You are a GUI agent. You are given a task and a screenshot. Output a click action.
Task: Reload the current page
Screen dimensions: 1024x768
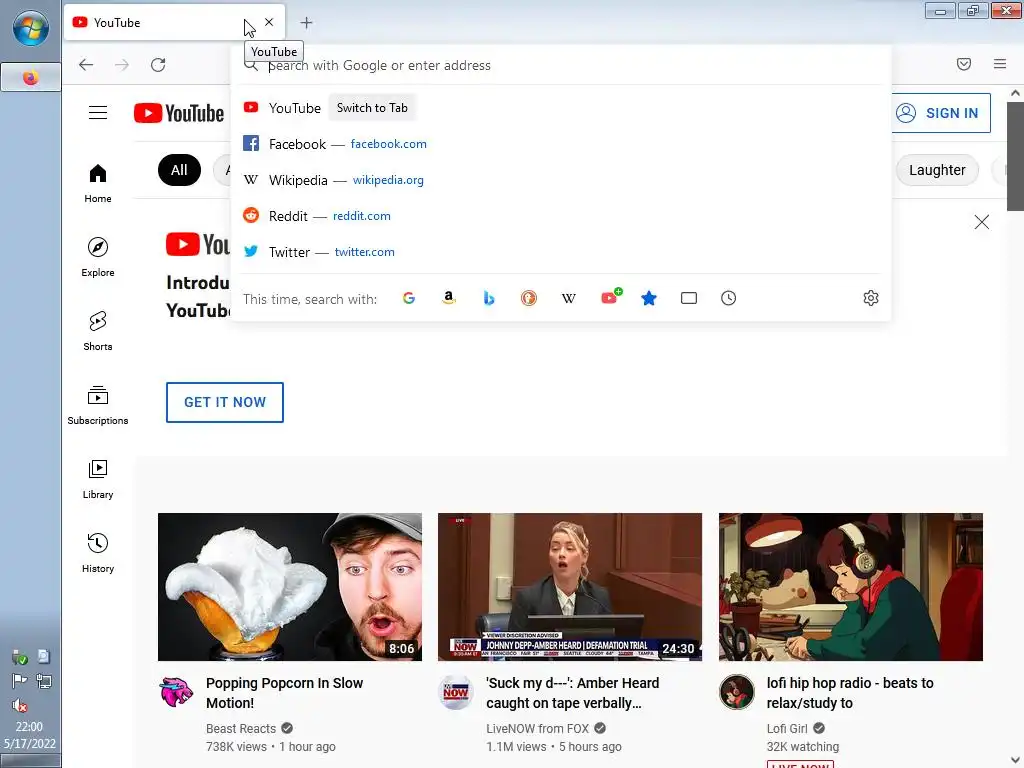(158, 65)
